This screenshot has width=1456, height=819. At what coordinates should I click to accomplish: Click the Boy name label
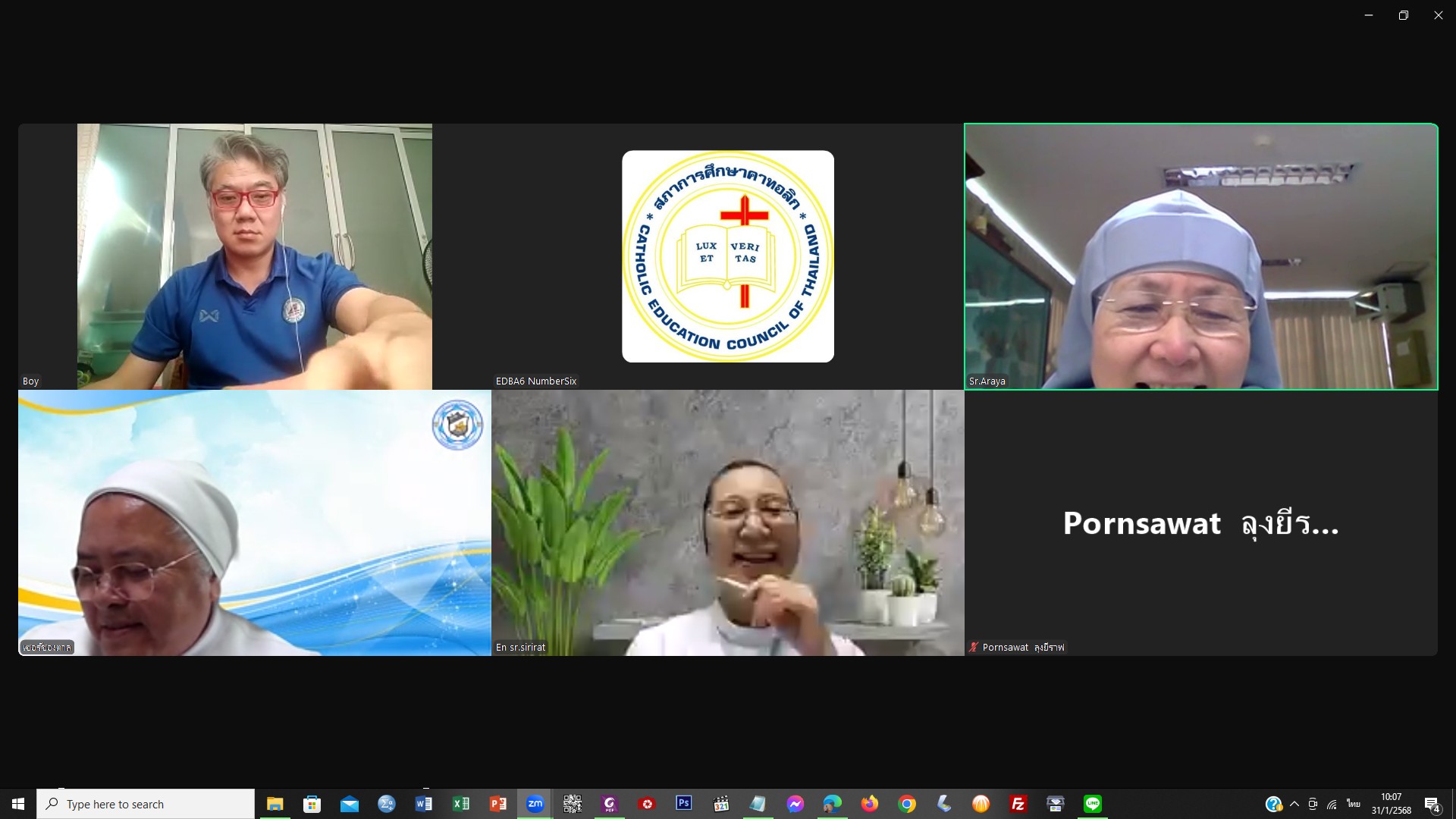(30, 381)
